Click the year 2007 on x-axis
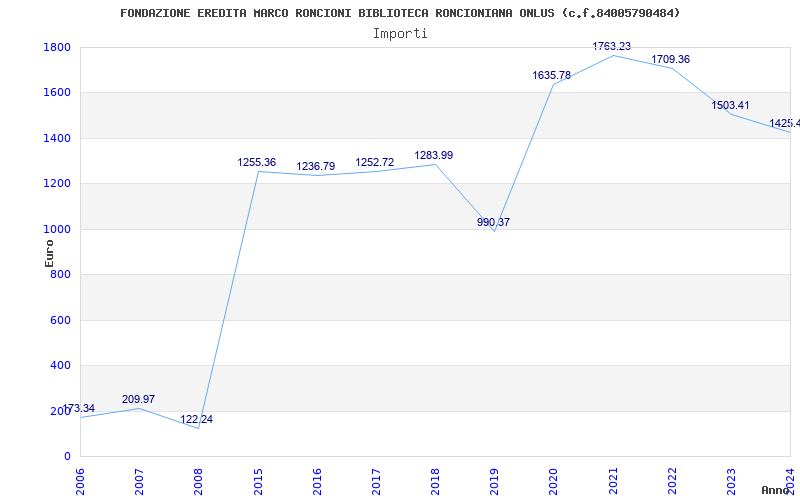 (139, 481)
